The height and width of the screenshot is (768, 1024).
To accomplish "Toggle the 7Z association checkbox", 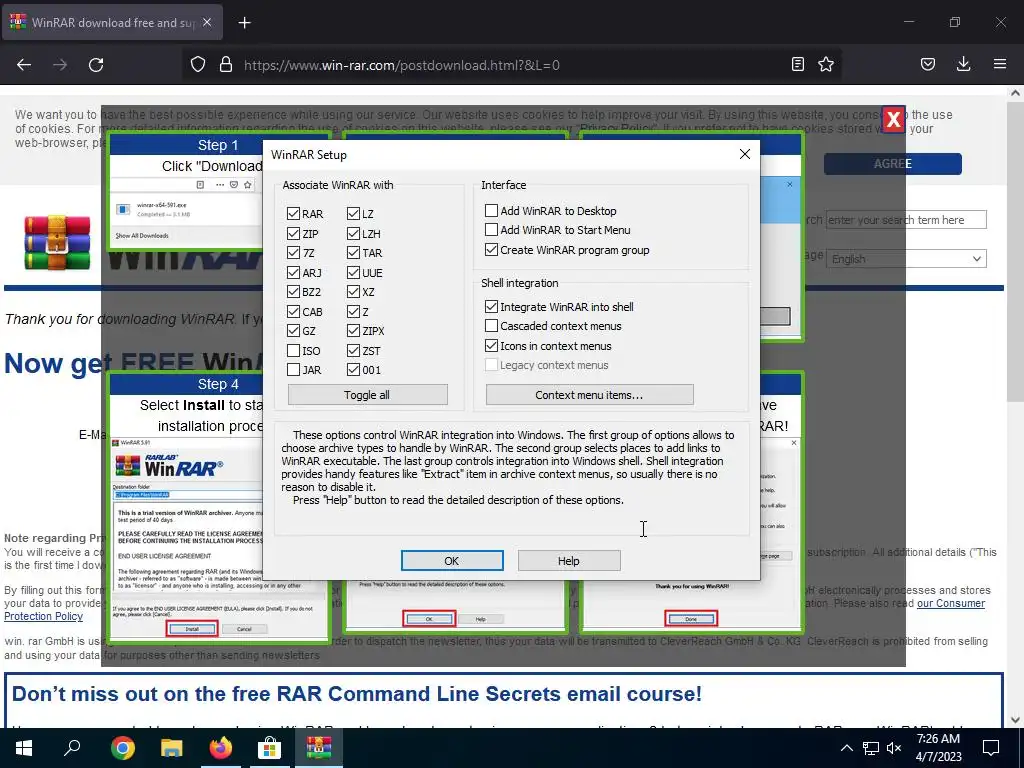I will point(293,253).
